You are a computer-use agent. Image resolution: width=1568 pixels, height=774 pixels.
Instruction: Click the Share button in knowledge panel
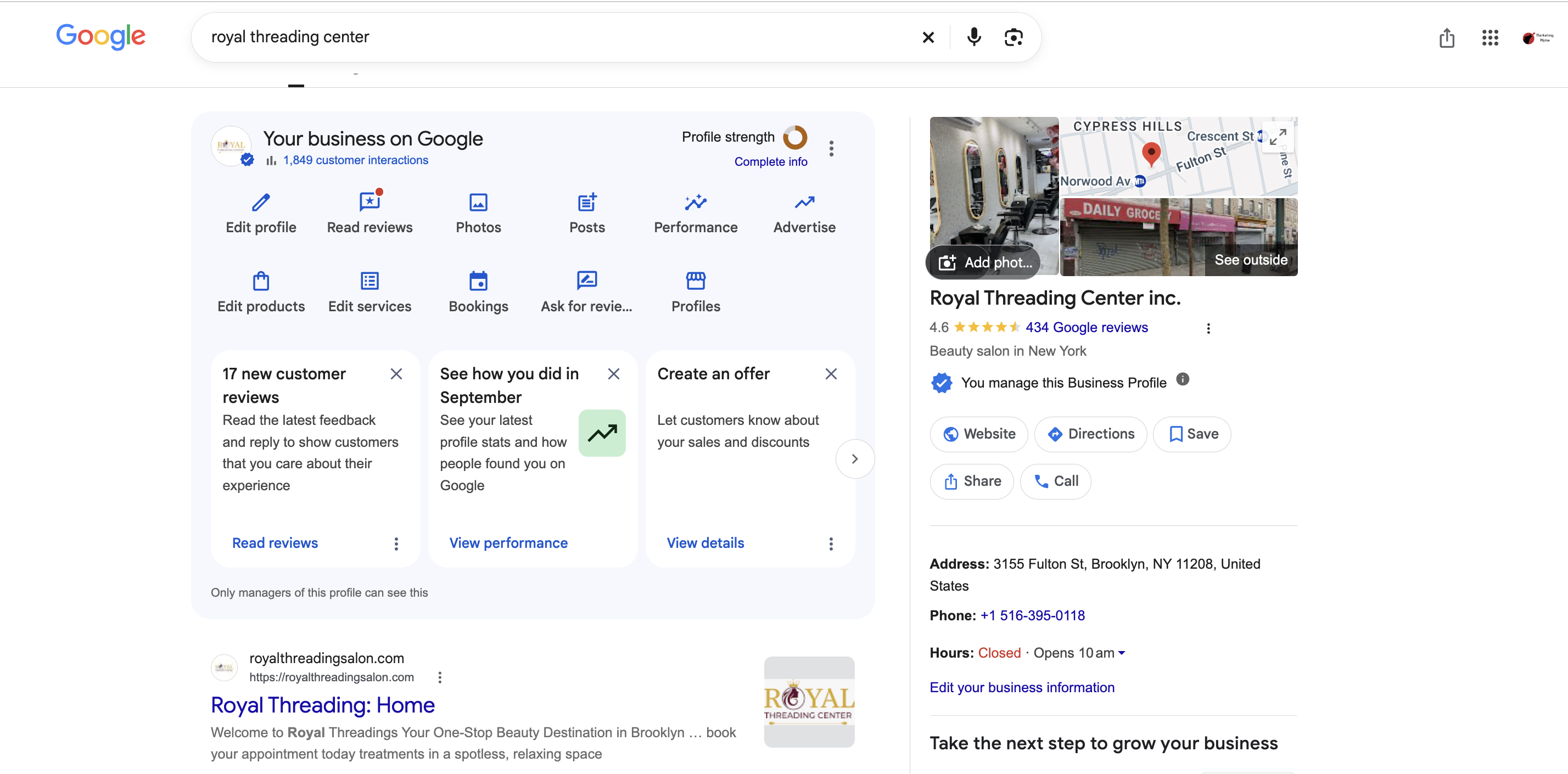click(x=971, y=481)
